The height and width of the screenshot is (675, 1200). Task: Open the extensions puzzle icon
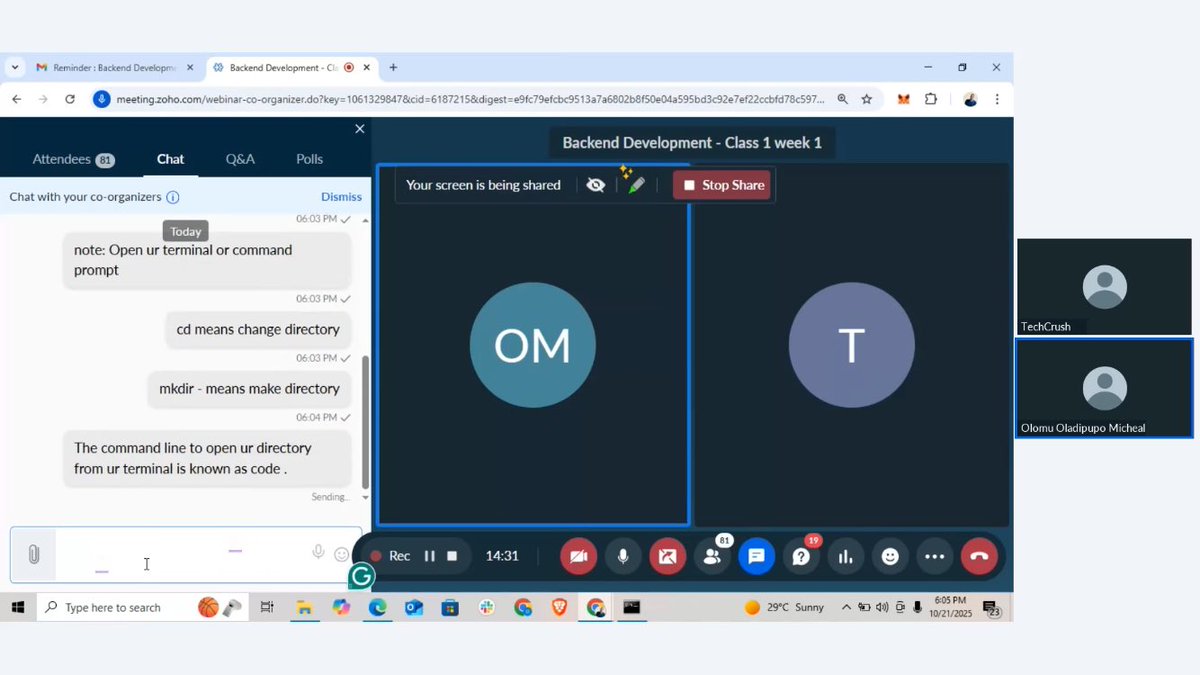point(931,99)
